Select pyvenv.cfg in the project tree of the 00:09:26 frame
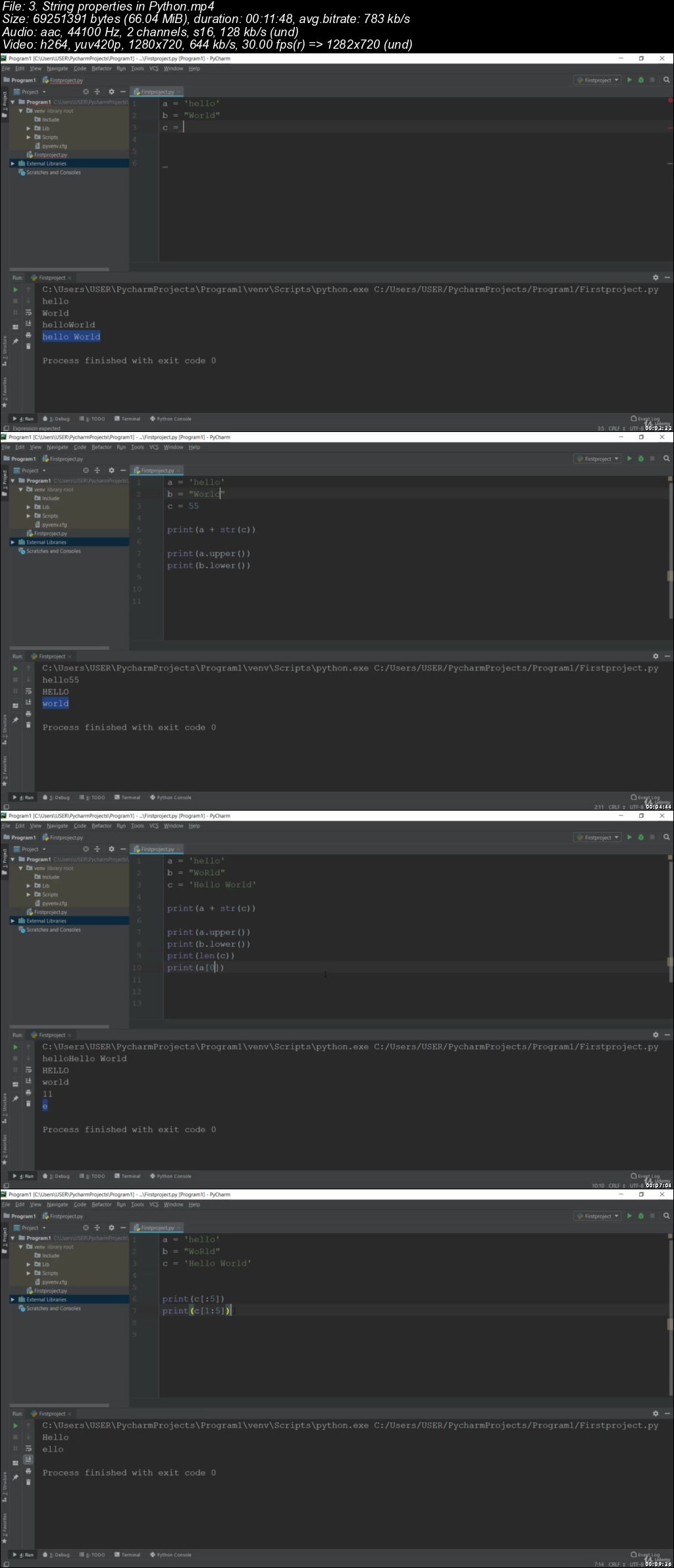 (x=51, y=1282)
